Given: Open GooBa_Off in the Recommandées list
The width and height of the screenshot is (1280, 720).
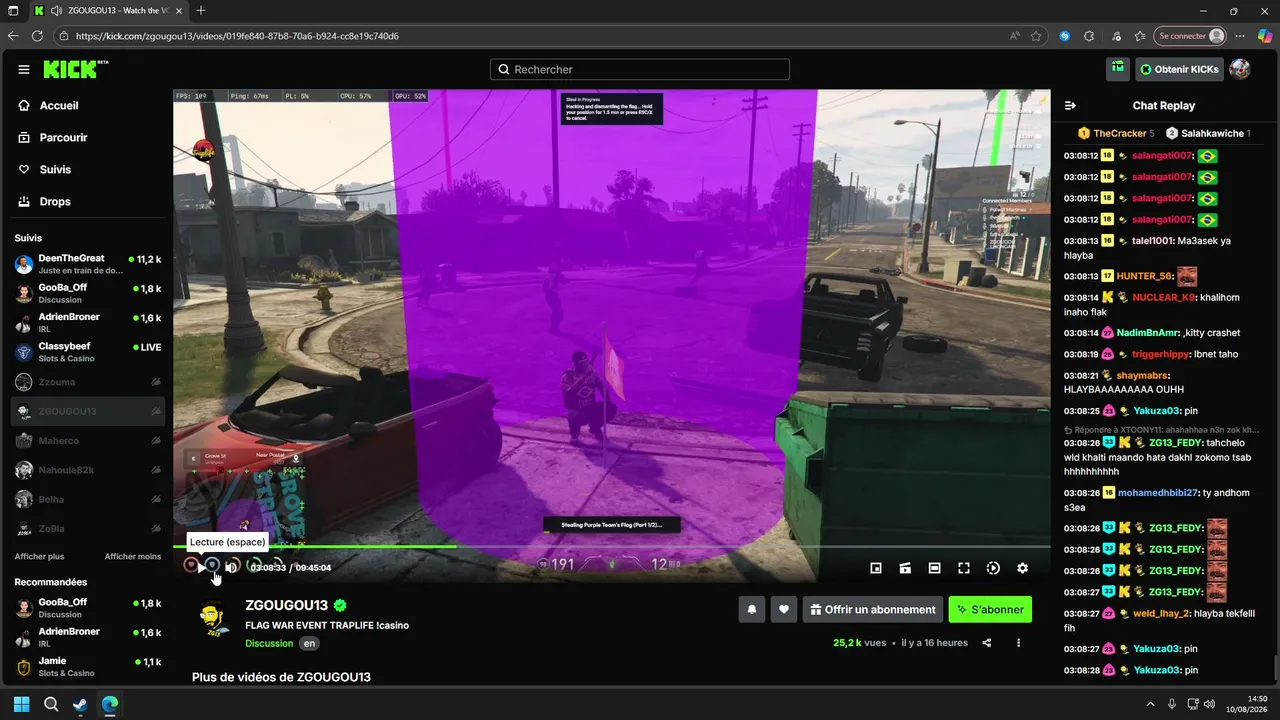Looking at the screenshot, I should coord(88,607).
